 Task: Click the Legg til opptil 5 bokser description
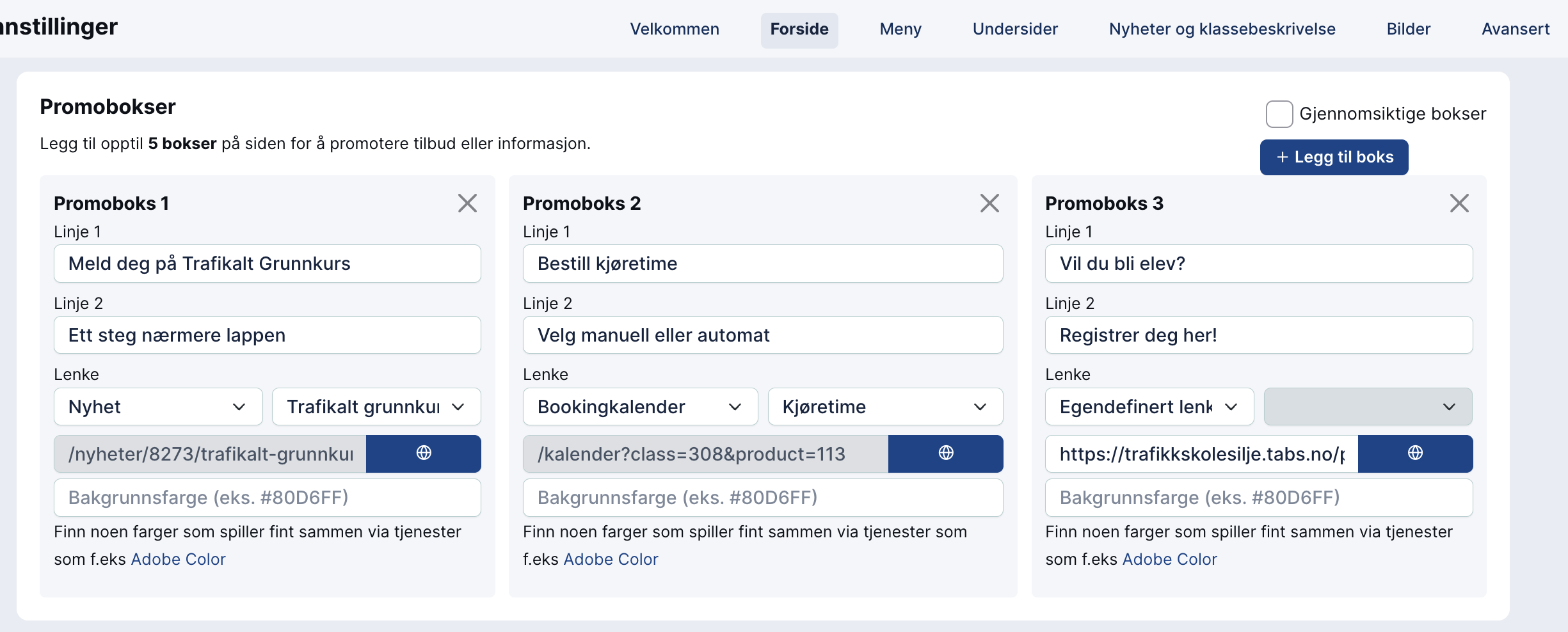click(x=315, y=143)
